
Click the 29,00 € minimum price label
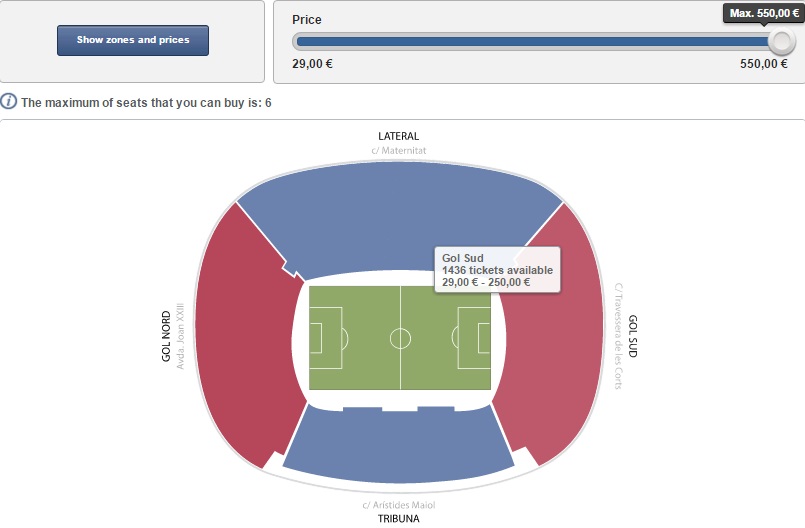pyautogui.click(x=313, y=64)
